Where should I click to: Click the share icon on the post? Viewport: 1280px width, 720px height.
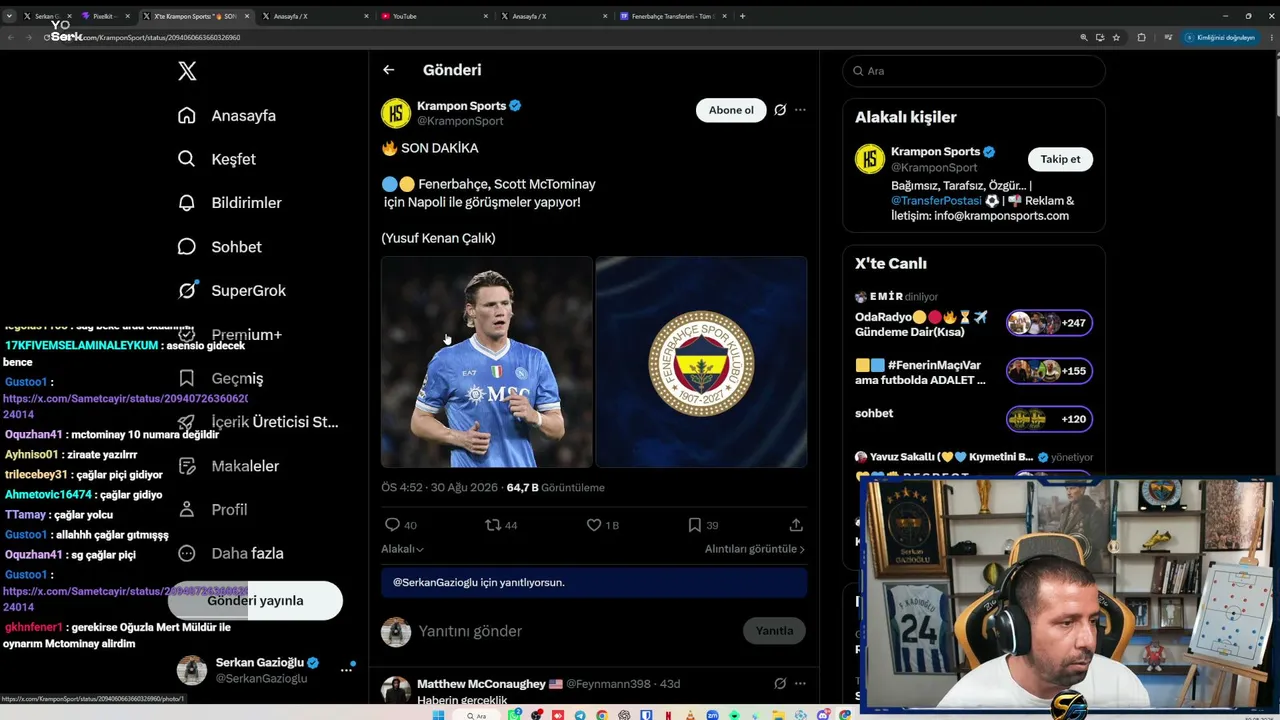(796, 525)
